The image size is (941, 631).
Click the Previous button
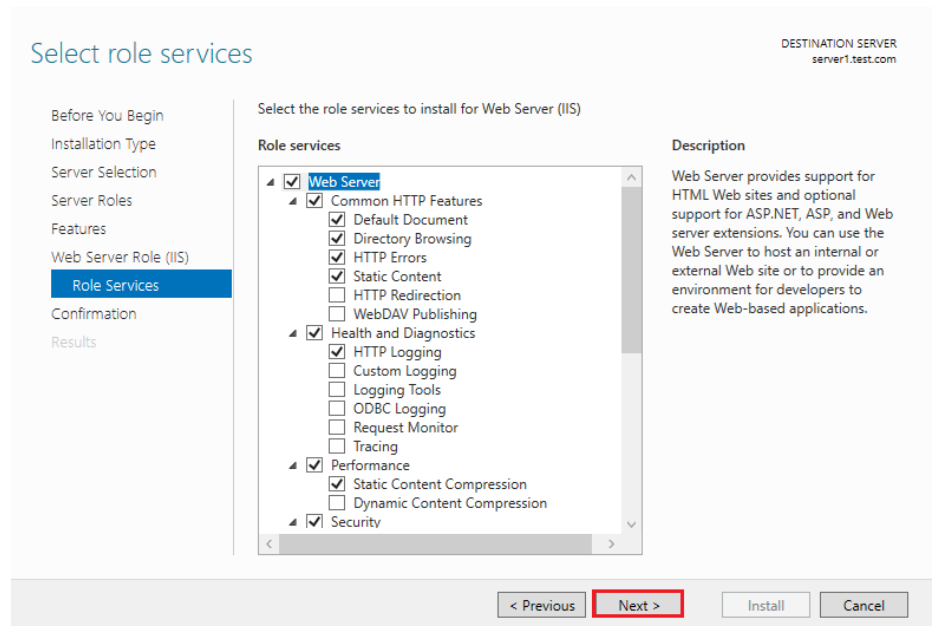point(542,605)
